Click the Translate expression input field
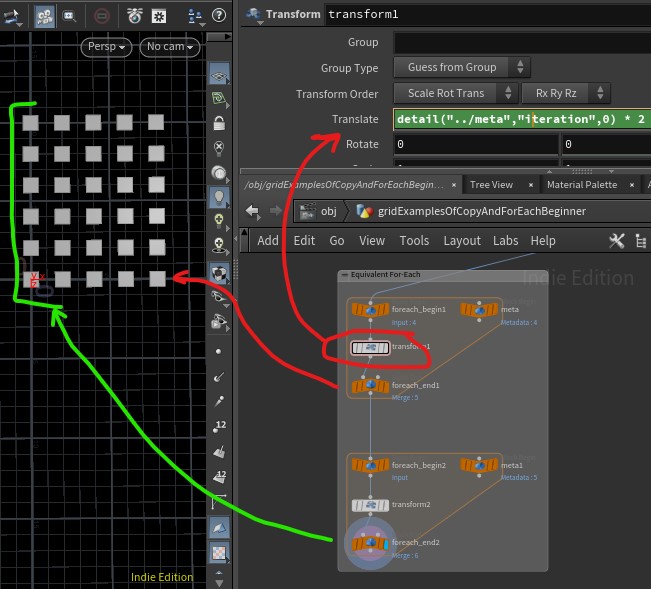The height and width of the screenshot is (589, 651). pos(522,119)
